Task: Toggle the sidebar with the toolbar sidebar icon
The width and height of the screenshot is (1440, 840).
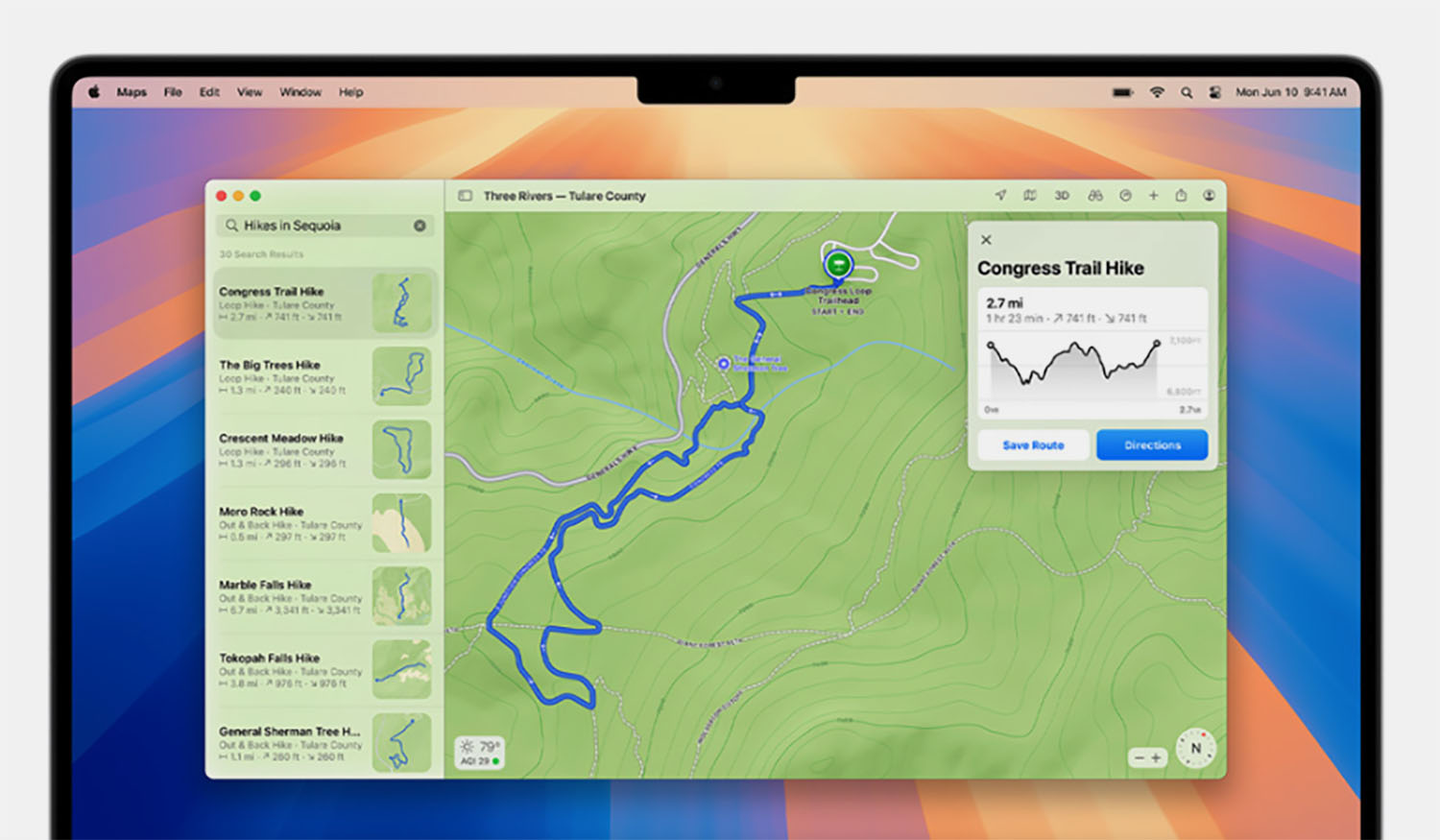Action: tap(465, 196)
